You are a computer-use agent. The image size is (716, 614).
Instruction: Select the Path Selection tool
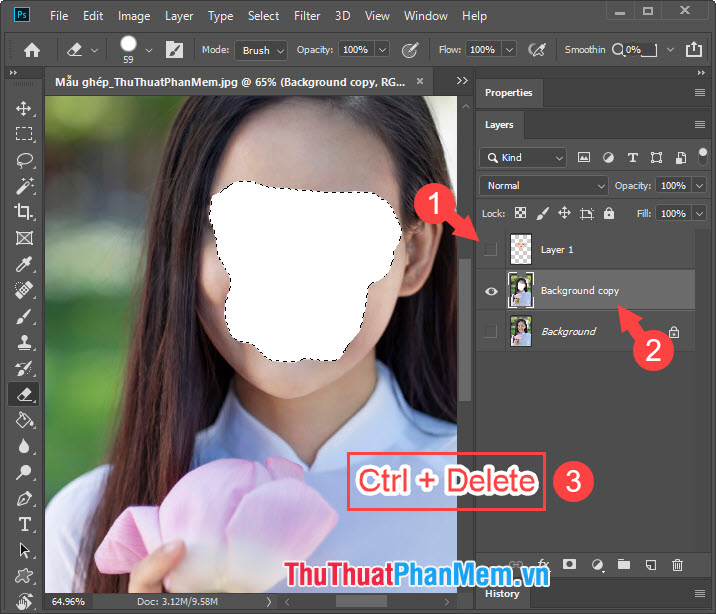click(24, 550)
